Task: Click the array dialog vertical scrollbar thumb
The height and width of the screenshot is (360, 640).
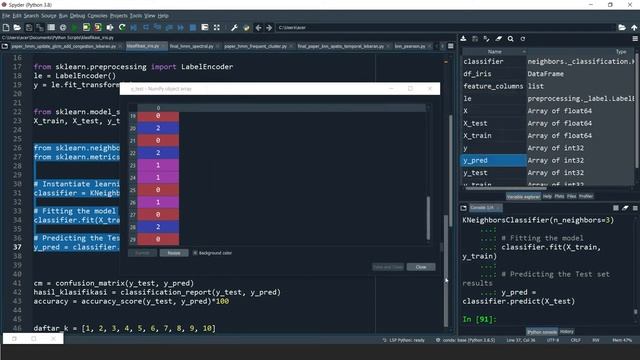Action: (428, 218)
